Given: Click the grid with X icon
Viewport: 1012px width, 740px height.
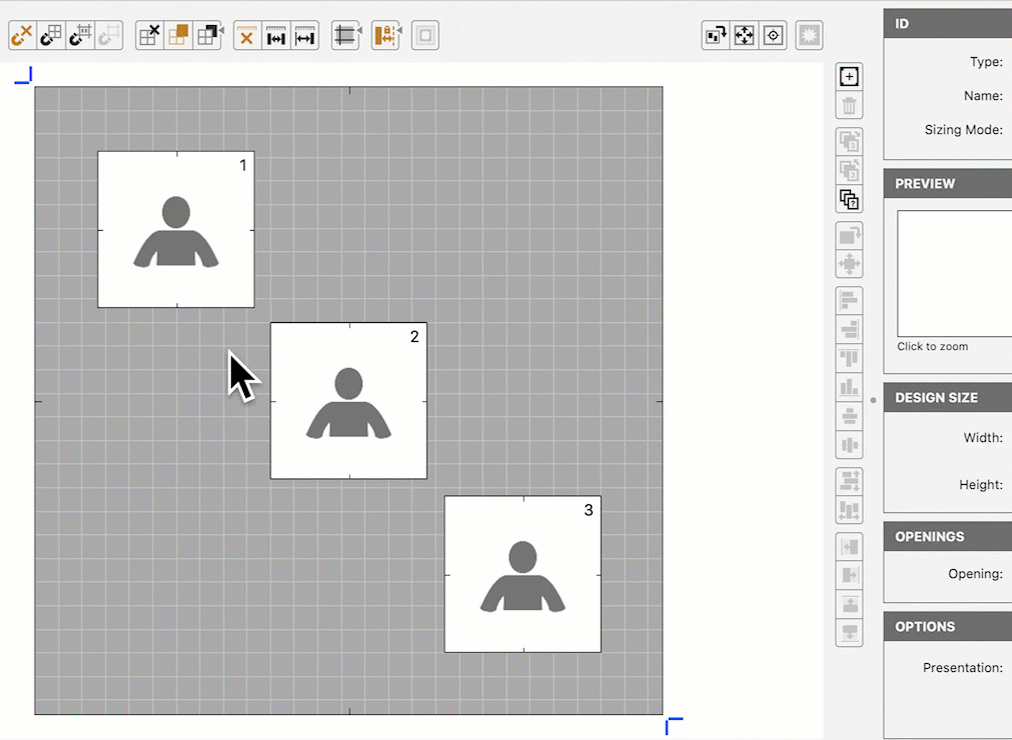Looking at the screenshot, I should coord(149,36).
